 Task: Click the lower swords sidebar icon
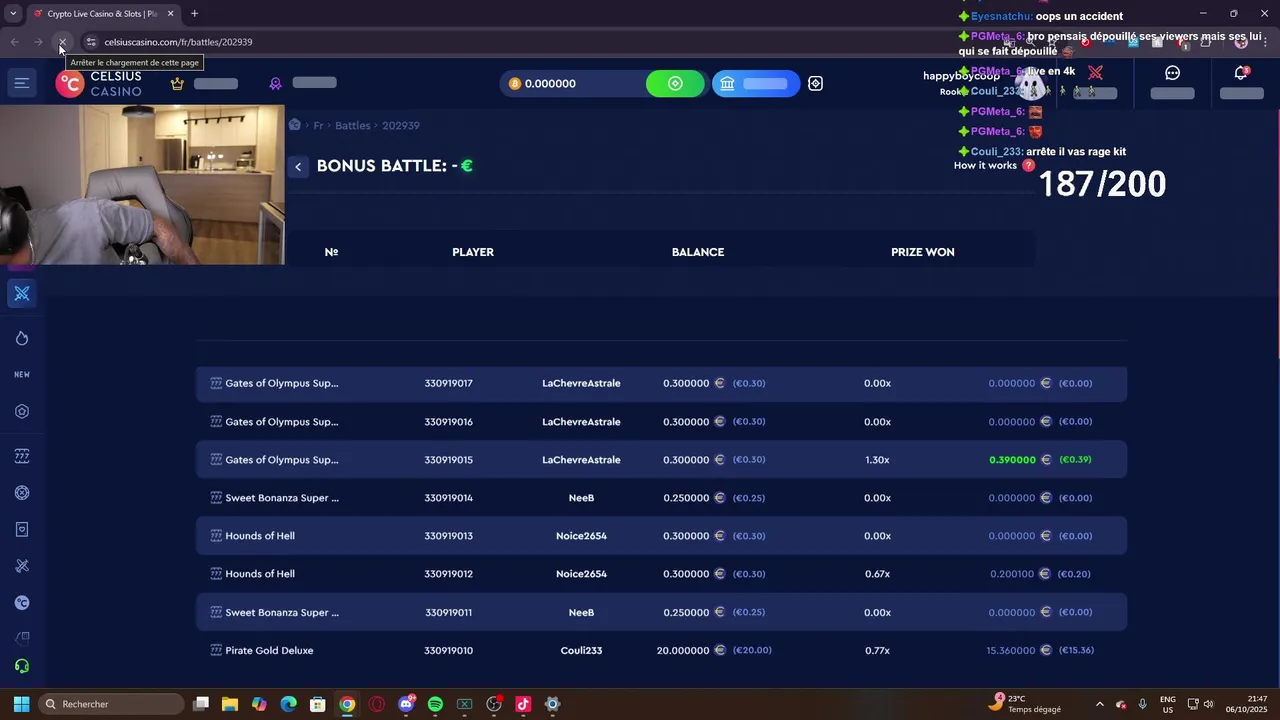[x=22, y=566]
